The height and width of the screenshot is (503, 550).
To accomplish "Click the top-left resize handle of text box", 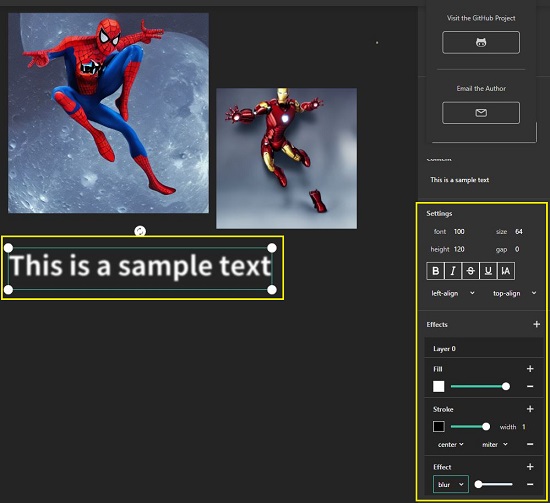I will (8, 248).
